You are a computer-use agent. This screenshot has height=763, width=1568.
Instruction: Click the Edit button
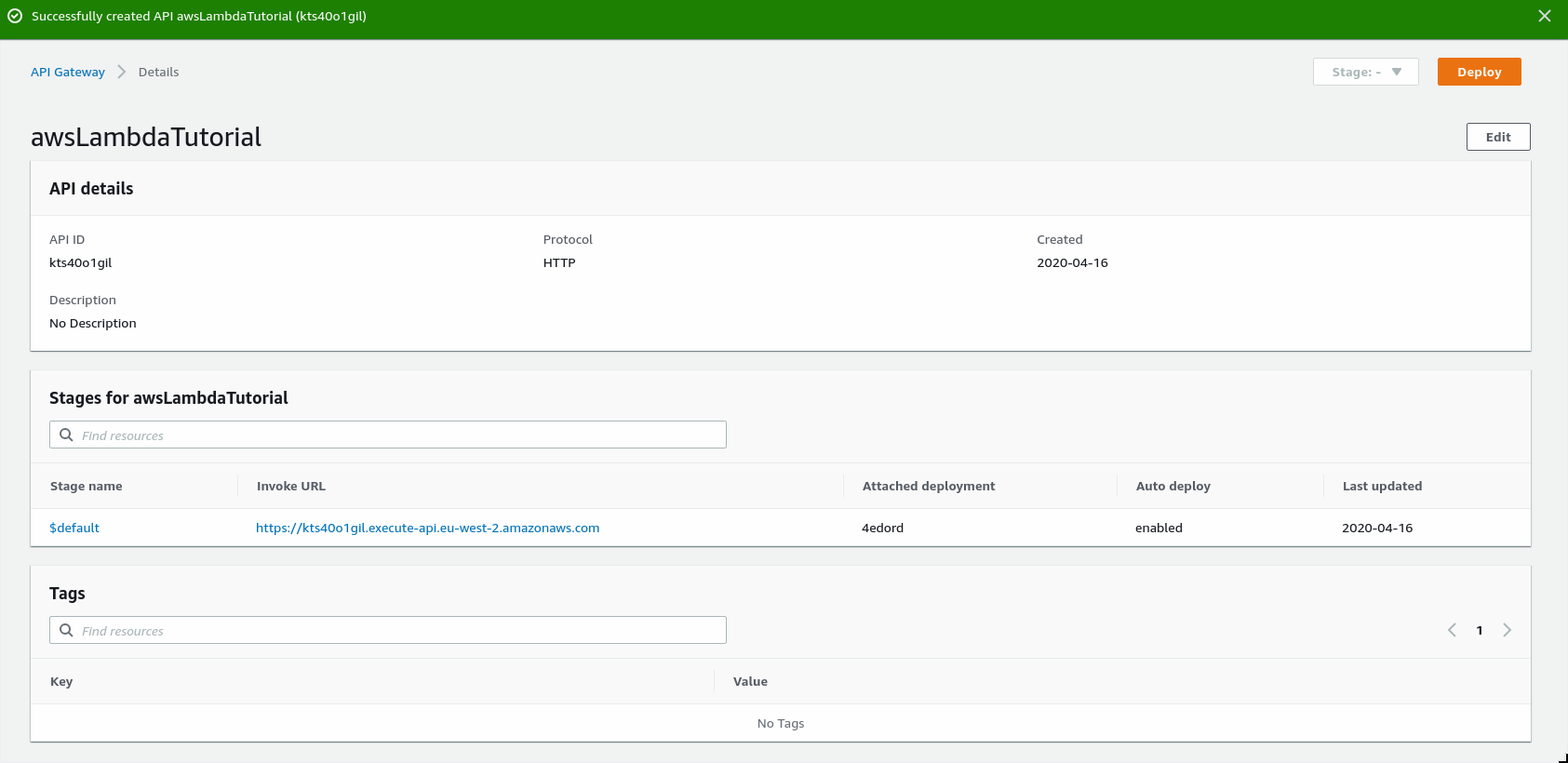click(1498, 137)
